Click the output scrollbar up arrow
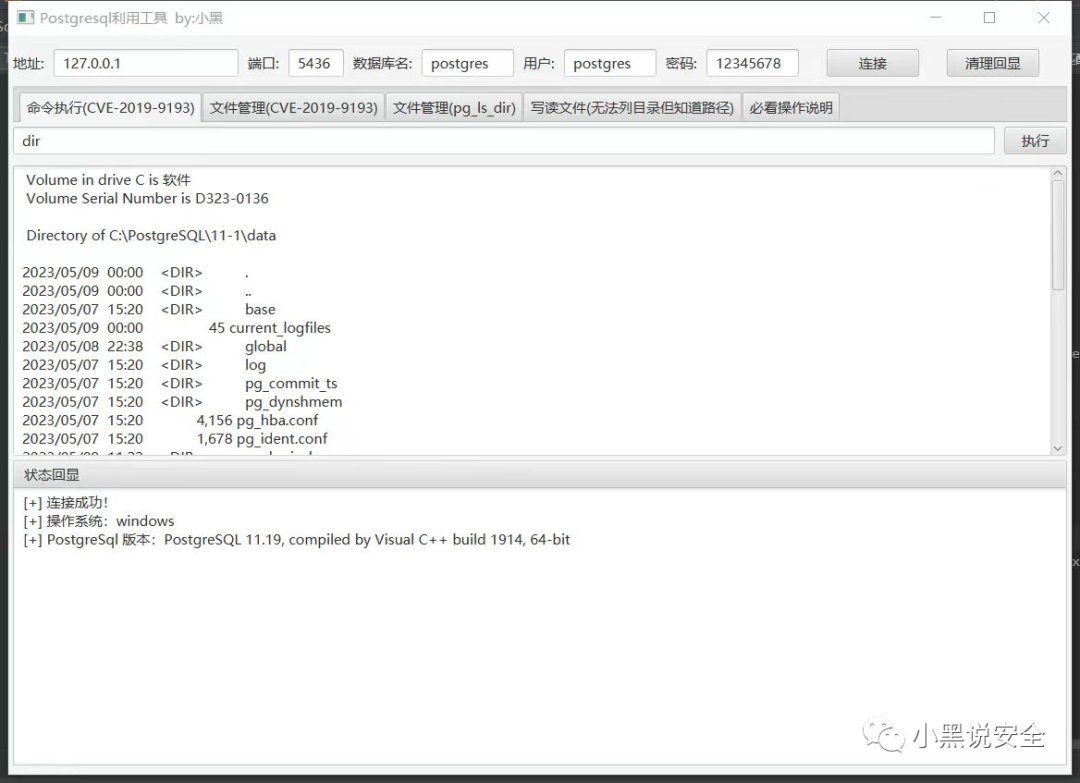Screen dimensions: 1080x783 click(x=1058, y=174)
